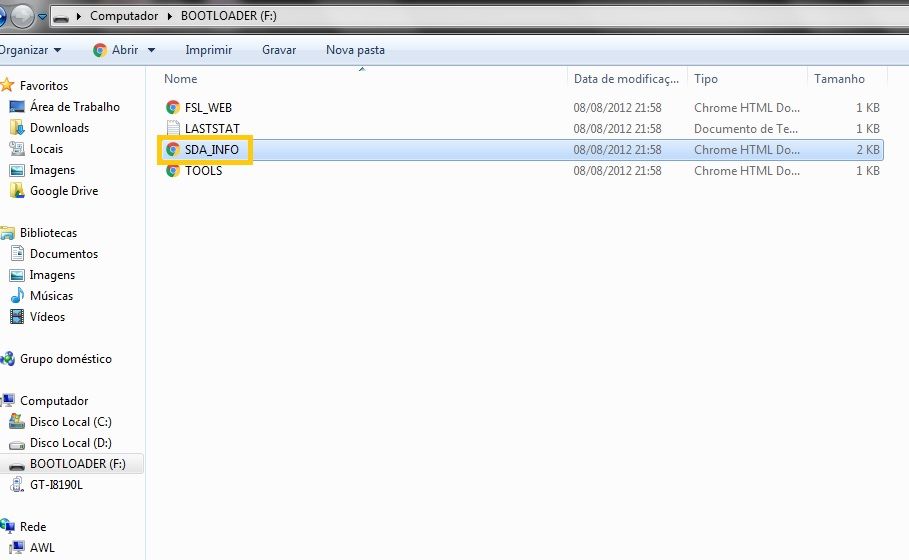Select Disco Local (C:) label in tree

pyautogui.click(x=71, y=422)
